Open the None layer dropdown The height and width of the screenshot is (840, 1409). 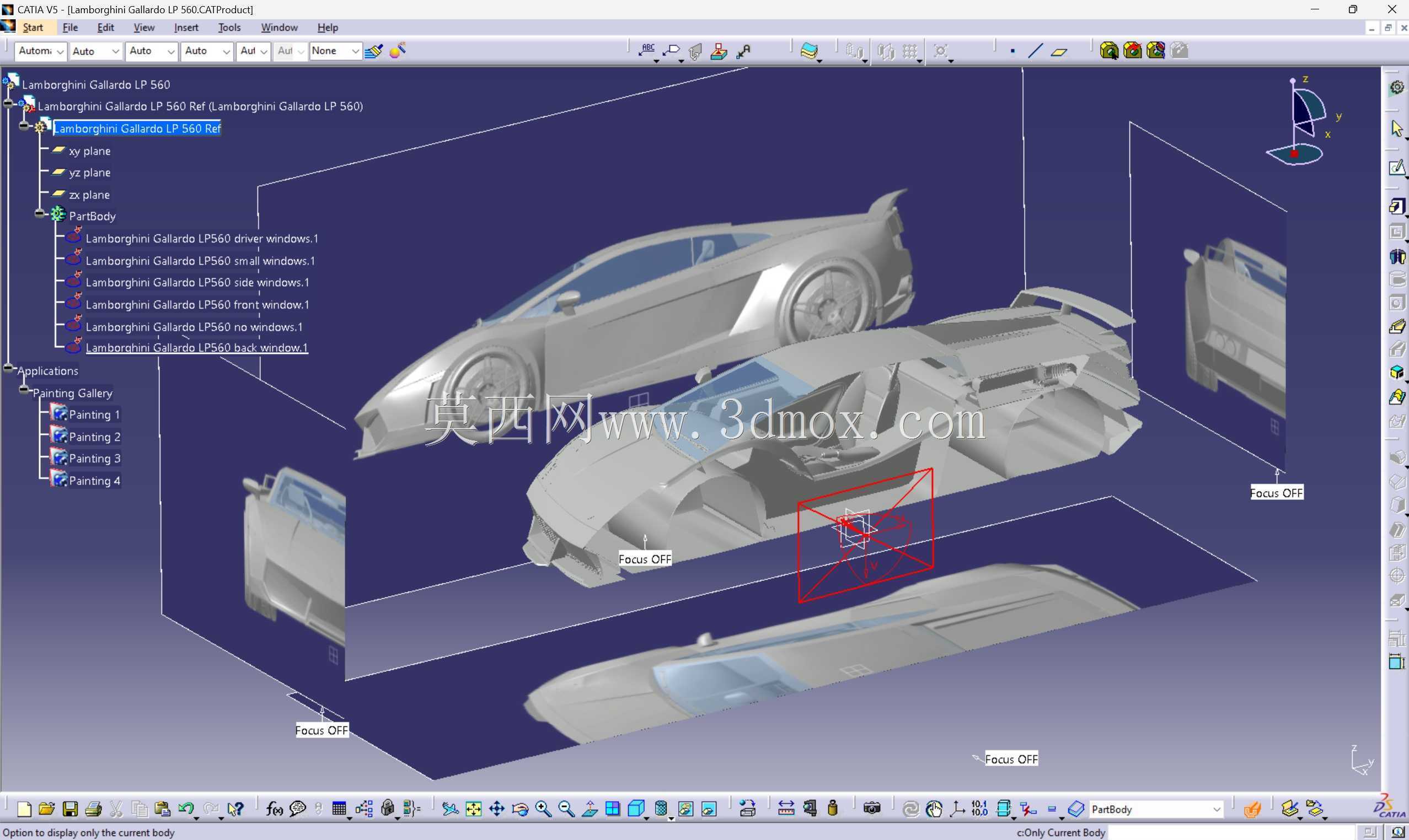(x=335, y=51)
